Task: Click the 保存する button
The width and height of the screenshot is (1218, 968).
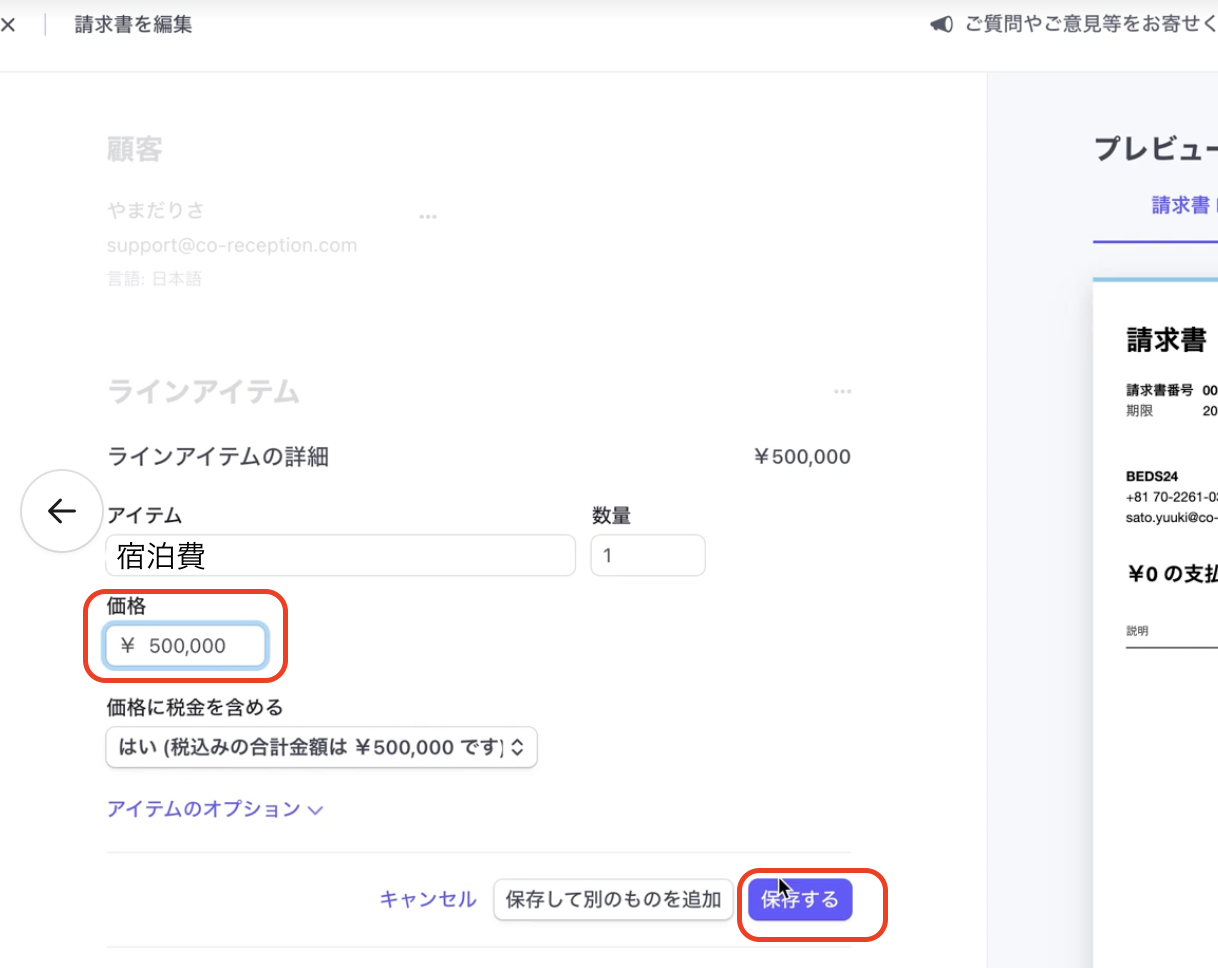Action: pyautogui.click(x=800, y=900)
